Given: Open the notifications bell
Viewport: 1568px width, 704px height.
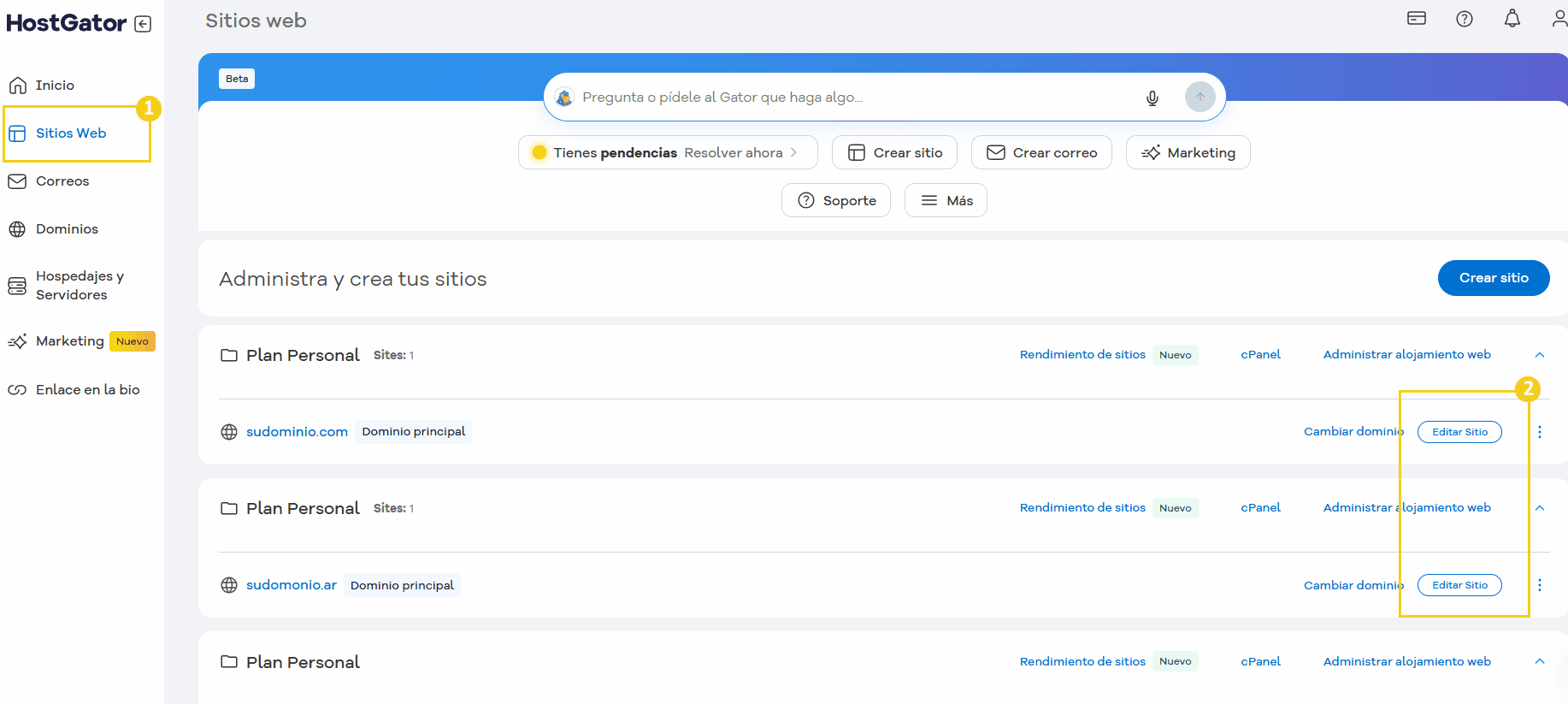Looking at the screenshot, I should coord(1512,18).
